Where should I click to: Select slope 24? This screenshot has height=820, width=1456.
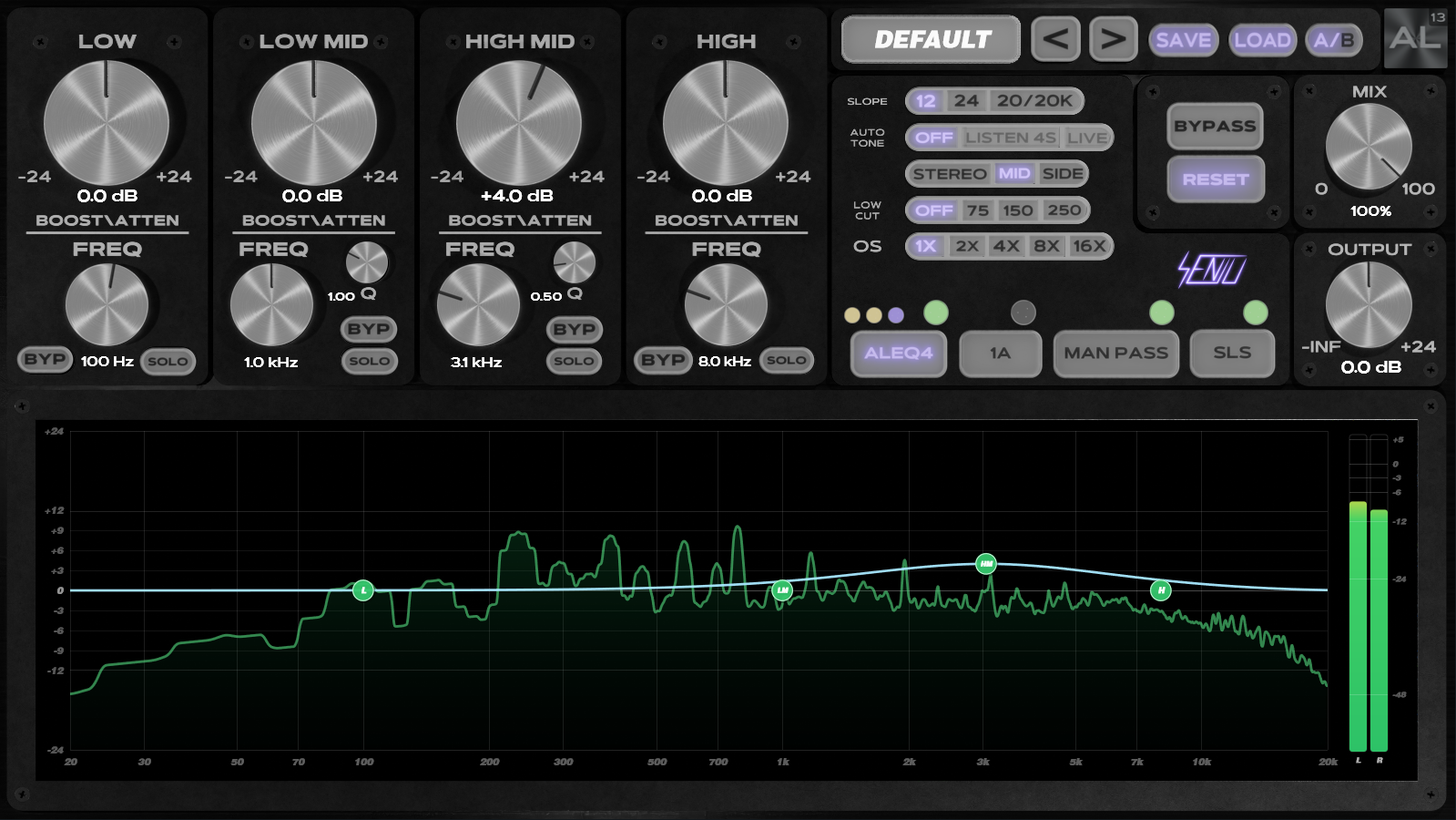(x=966, y=101)
